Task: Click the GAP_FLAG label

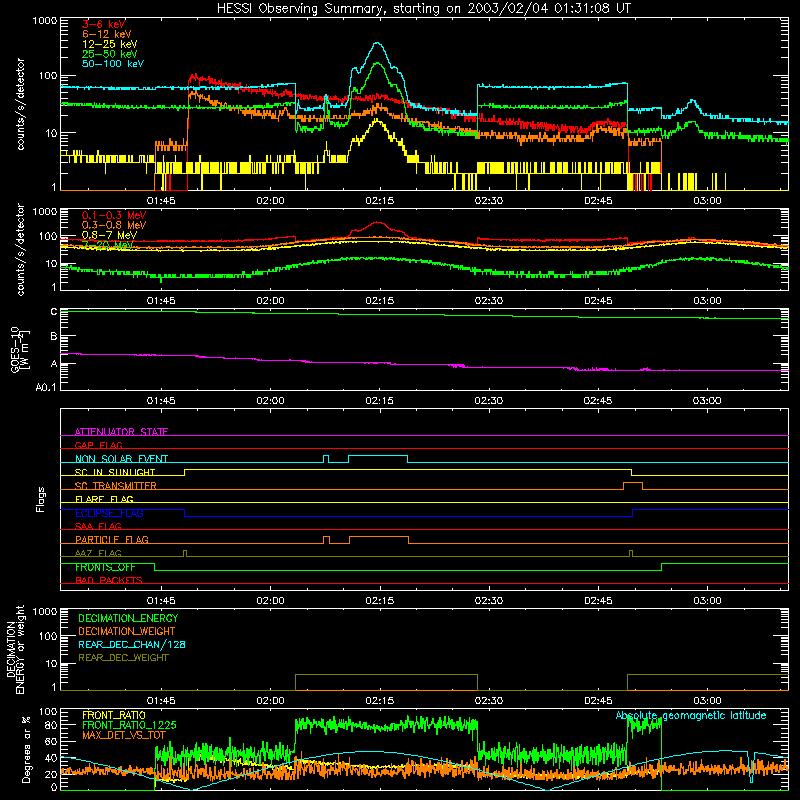Action: 98,445
